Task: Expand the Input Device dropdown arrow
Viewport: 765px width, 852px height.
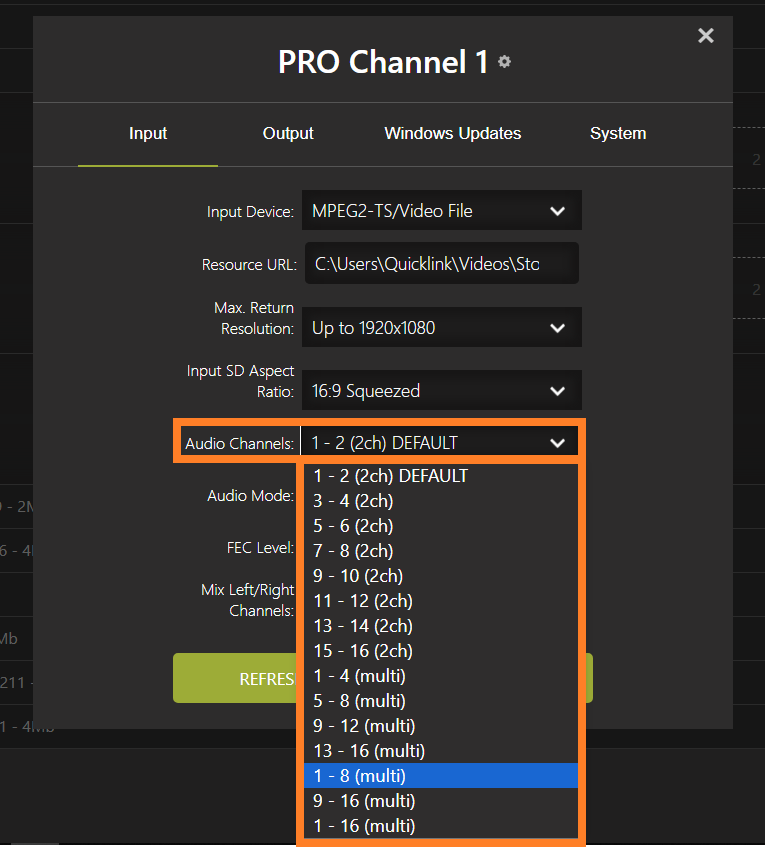Action: 557,210
